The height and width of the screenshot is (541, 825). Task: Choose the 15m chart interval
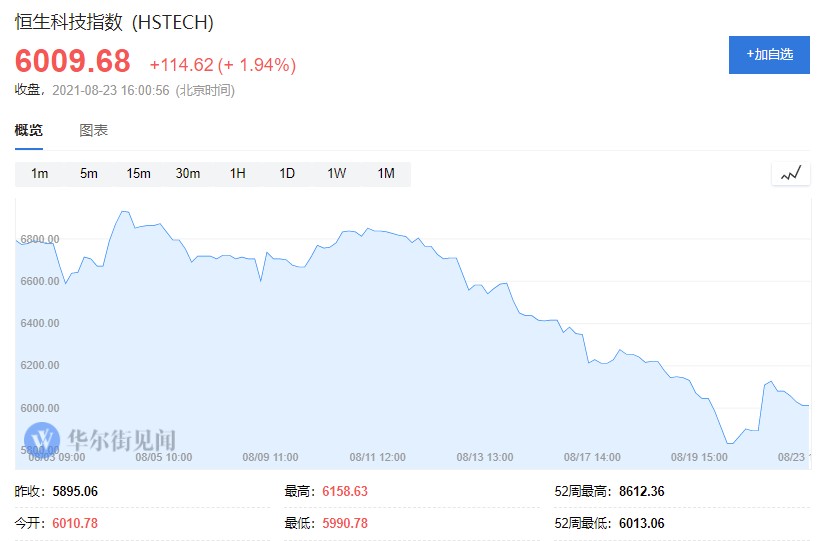coord(138,173)
